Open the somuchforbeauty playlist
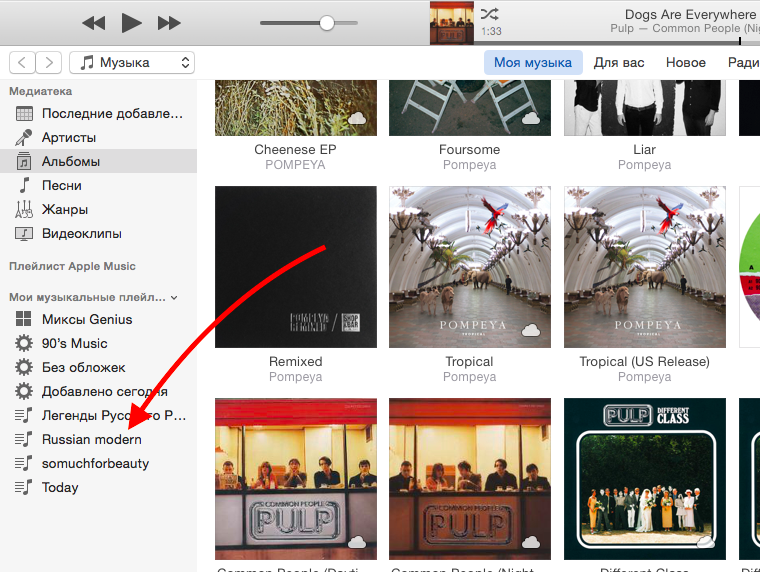The width and height of the screenshot is (760, 572). tap(98, 463)
